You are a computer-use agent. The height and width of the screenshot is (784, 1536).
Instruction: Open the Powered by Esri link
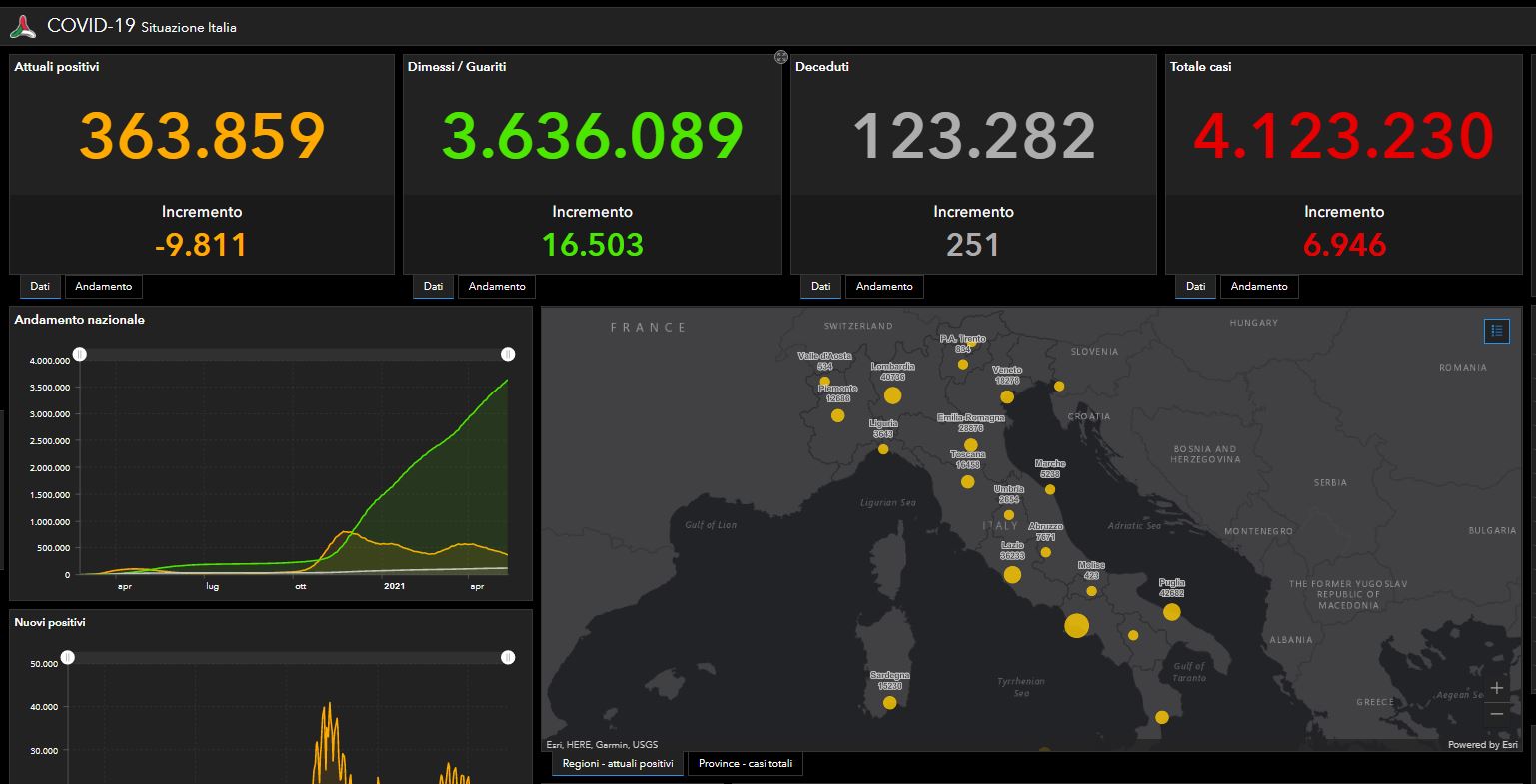1483,744
